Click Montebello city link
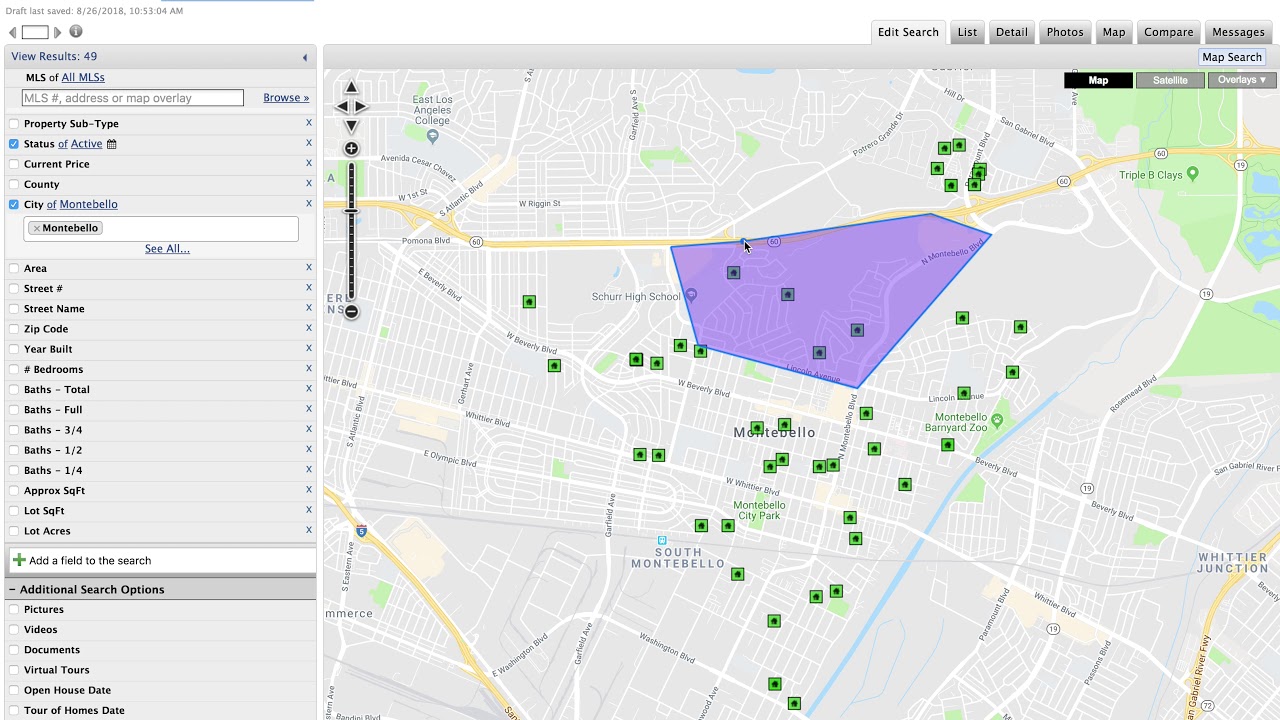 click(88, 204)
